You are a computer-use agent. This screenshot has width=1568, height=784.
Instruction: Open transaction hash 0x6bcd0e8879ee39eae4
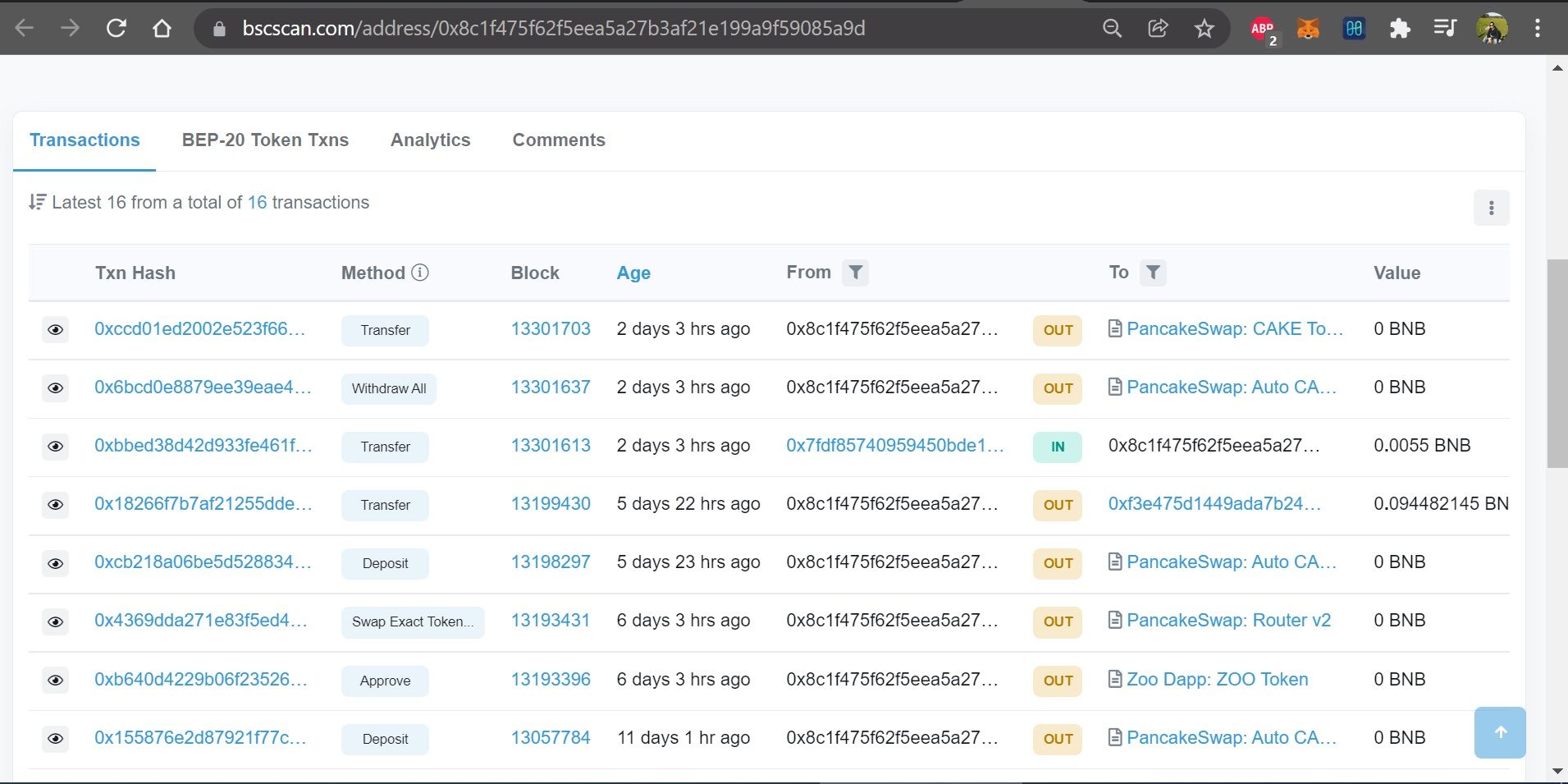point(203,387)
